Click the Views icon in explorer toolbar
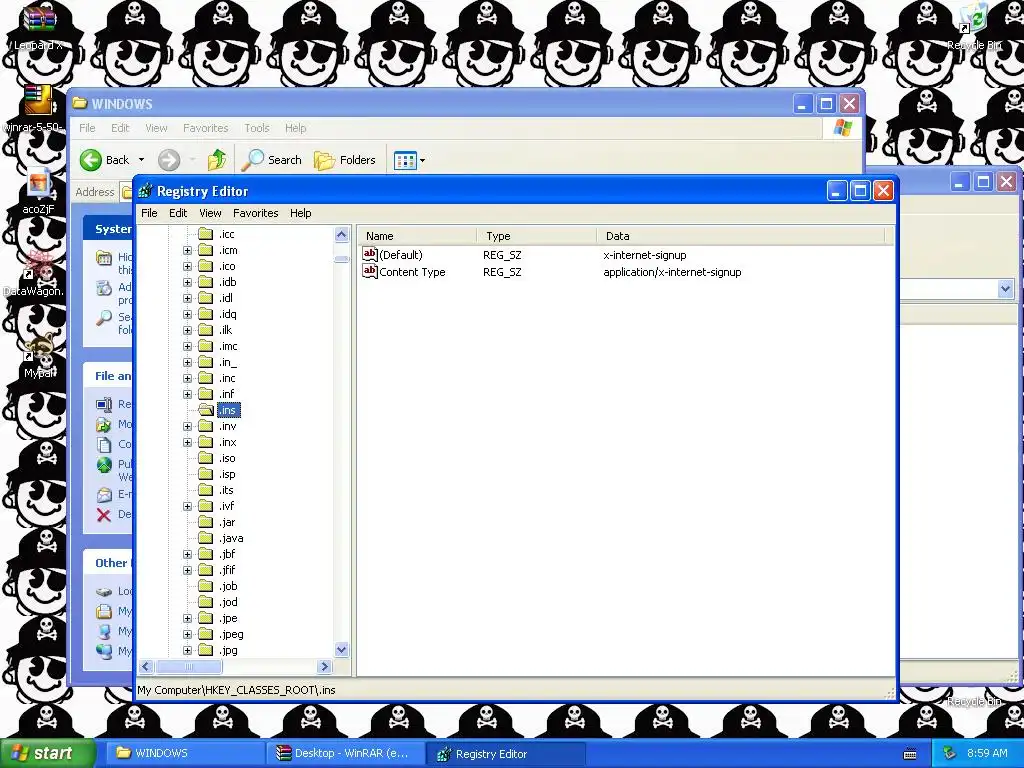 tap(405, 160)
